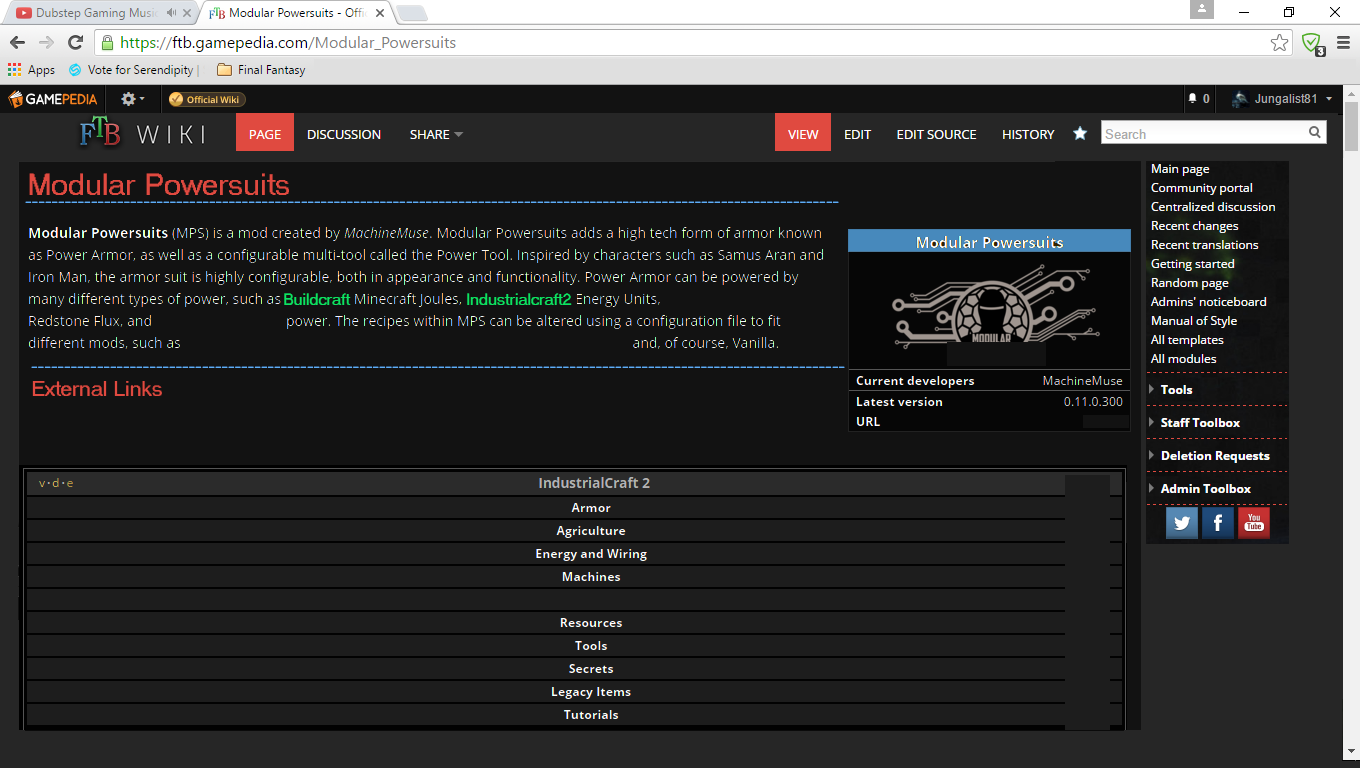Expand the Agriculture navbox row
Image resolution: width=1360 pixels, height=768 pixels.
click(x=591, y=531)
